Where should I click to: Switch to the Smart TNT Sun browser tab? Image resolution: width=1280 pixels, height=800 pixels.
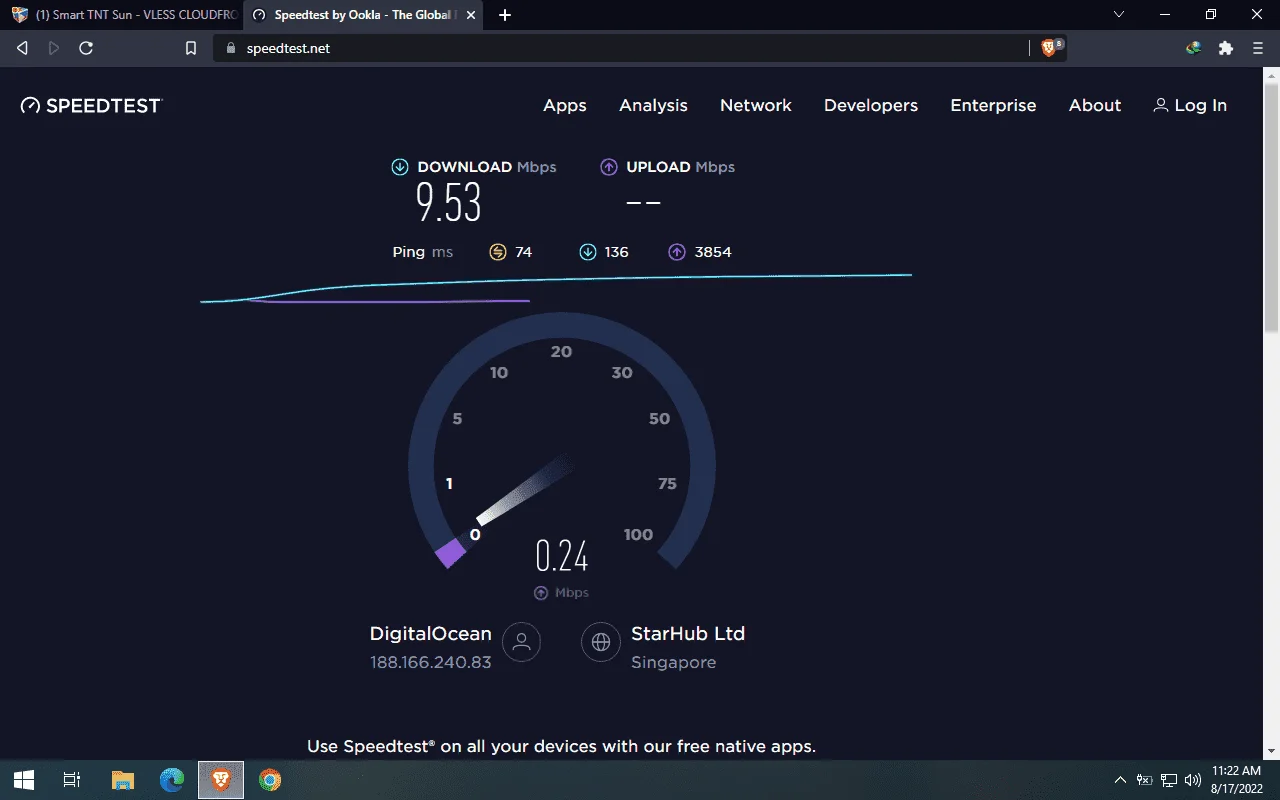125,15
